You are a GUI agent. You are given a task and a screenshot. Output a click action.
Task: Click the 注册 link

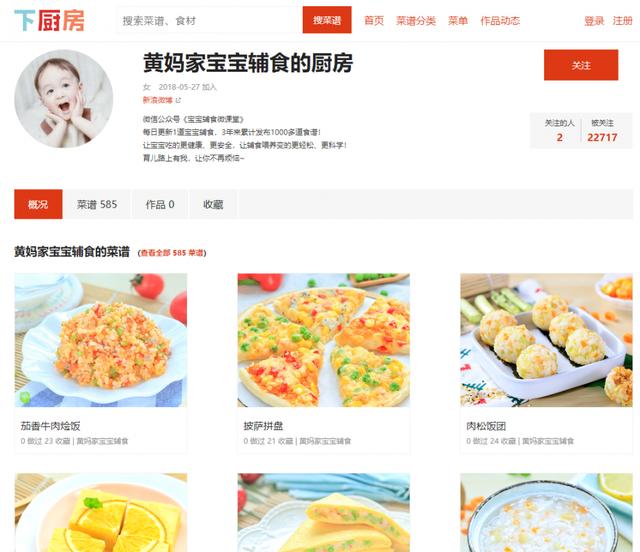pos(622,20)
